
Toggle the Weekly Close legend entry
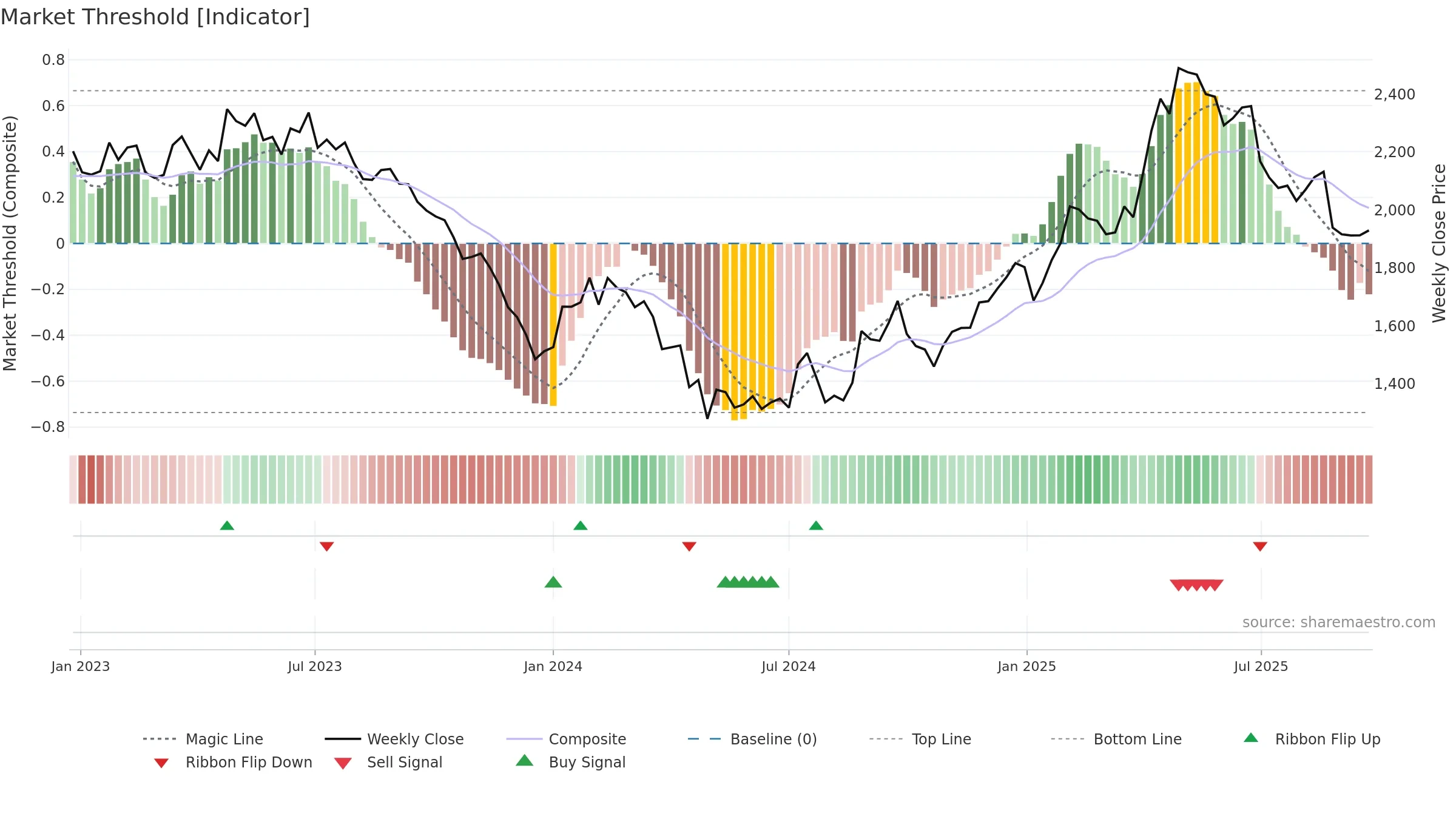pyautogui.click(x=394, y=739)
